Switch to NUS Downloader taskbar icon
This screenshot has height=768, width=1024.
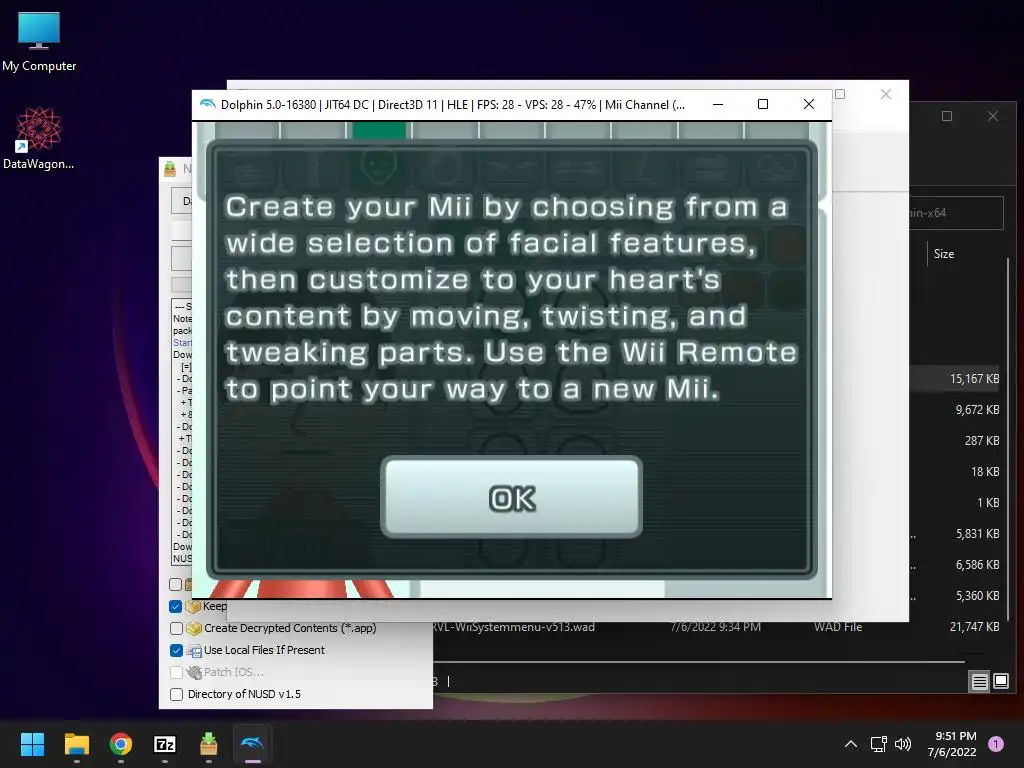pos(208,744)
